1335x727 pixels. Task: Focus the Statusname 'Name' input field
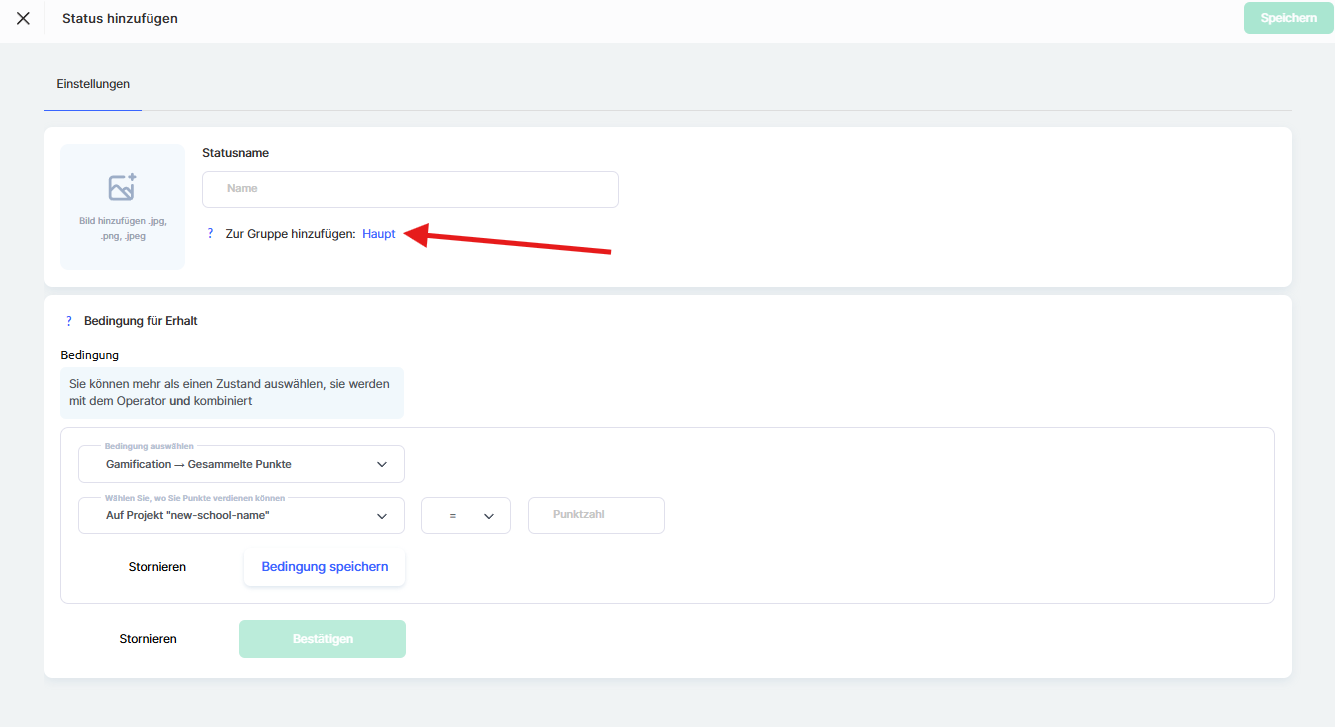pyautogui.click(x=410, y=189)
